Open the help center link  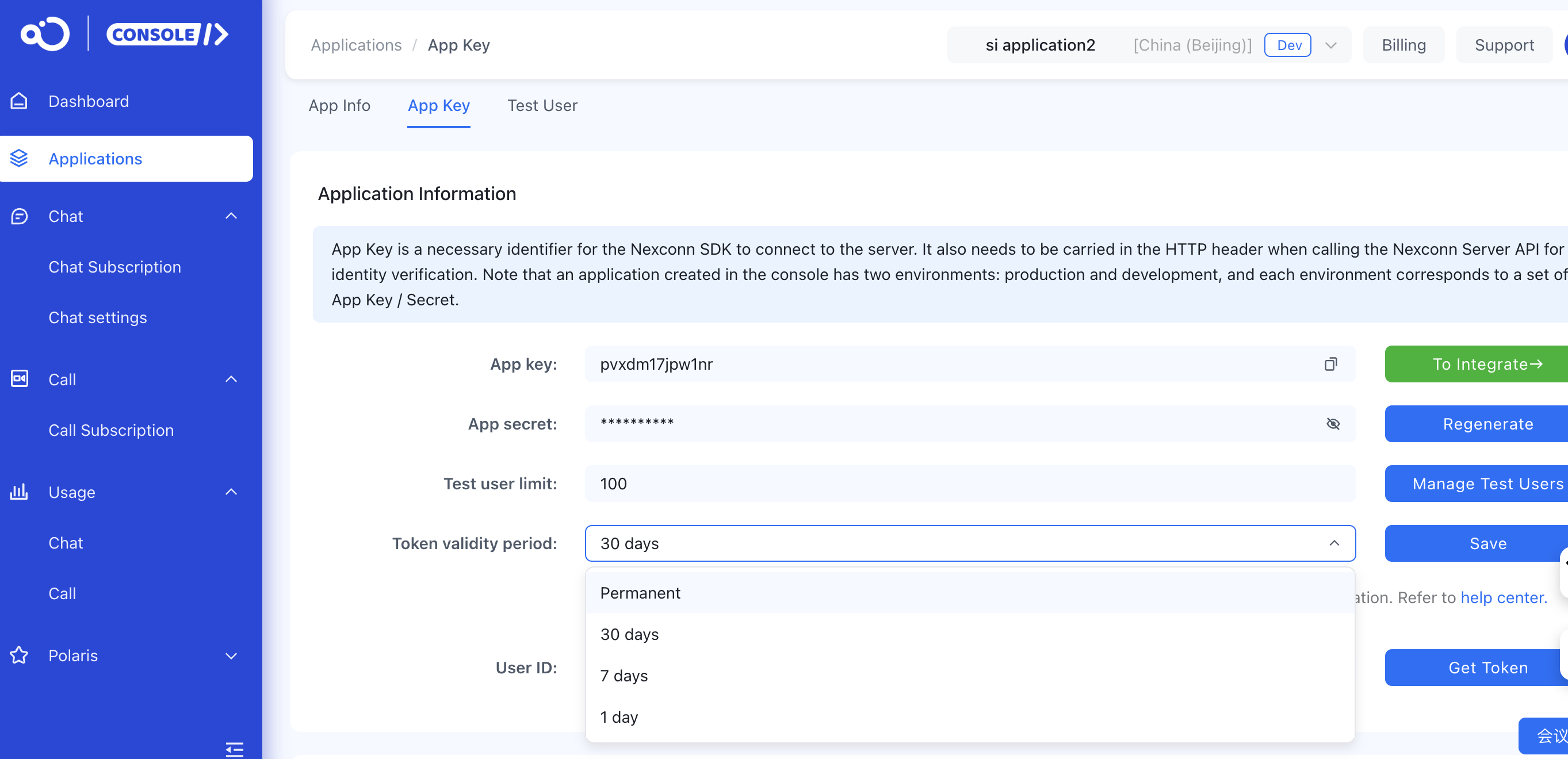[1503, 597]
